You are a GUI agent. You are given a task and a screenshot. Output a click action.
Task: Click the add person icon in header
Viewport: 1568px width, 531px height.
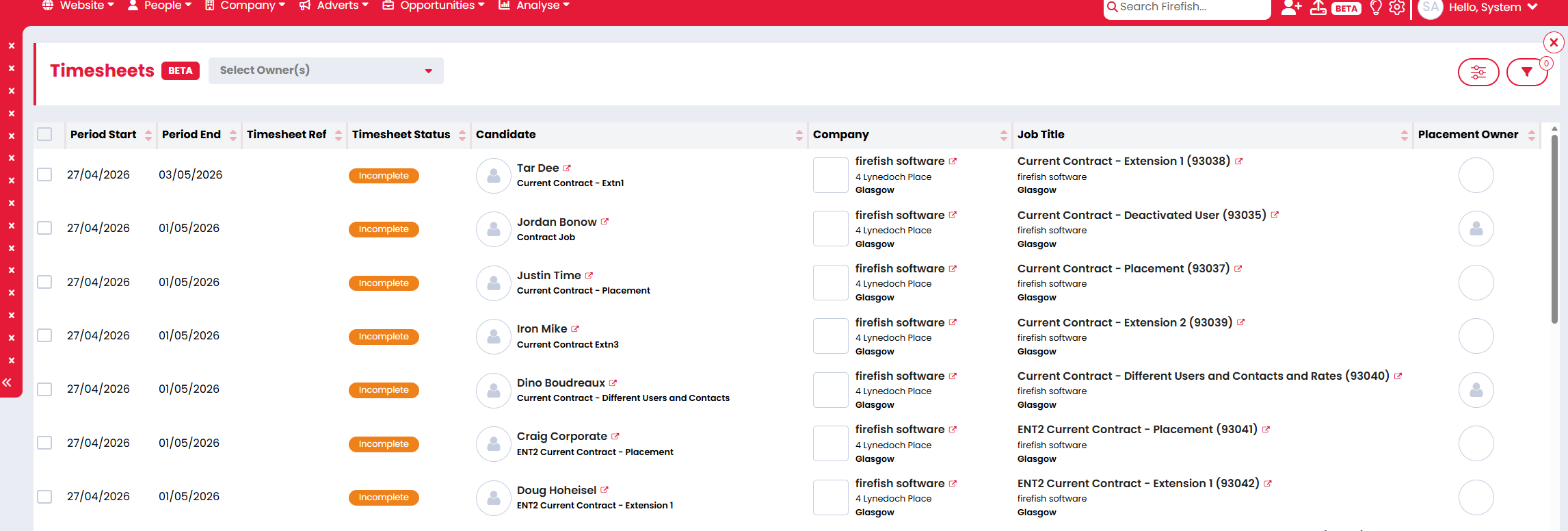click(x=1290, y=8)
